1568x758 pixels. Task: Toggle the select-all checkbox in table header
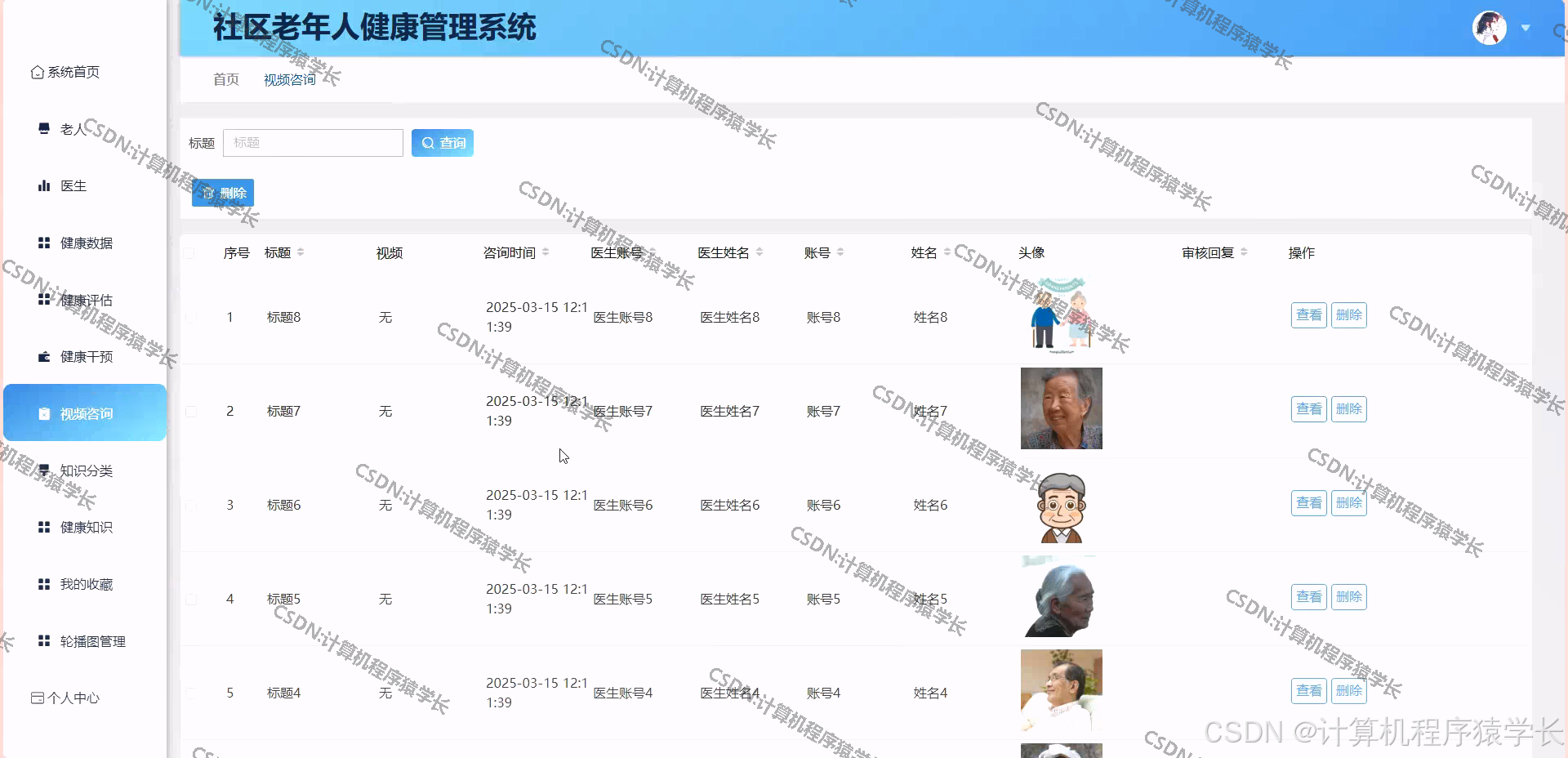point(189,253)
